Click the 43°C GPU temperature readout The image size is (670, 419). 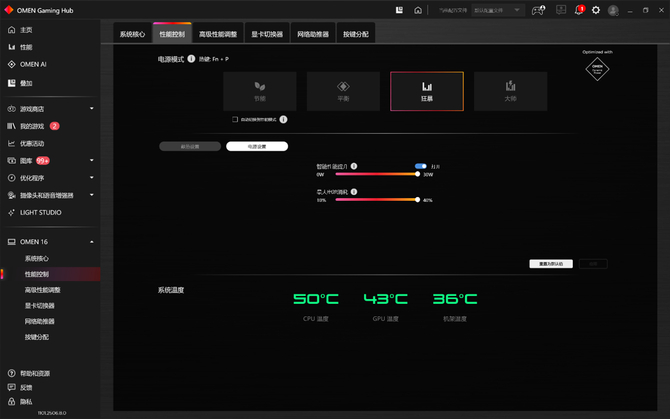tap(385, 299)
